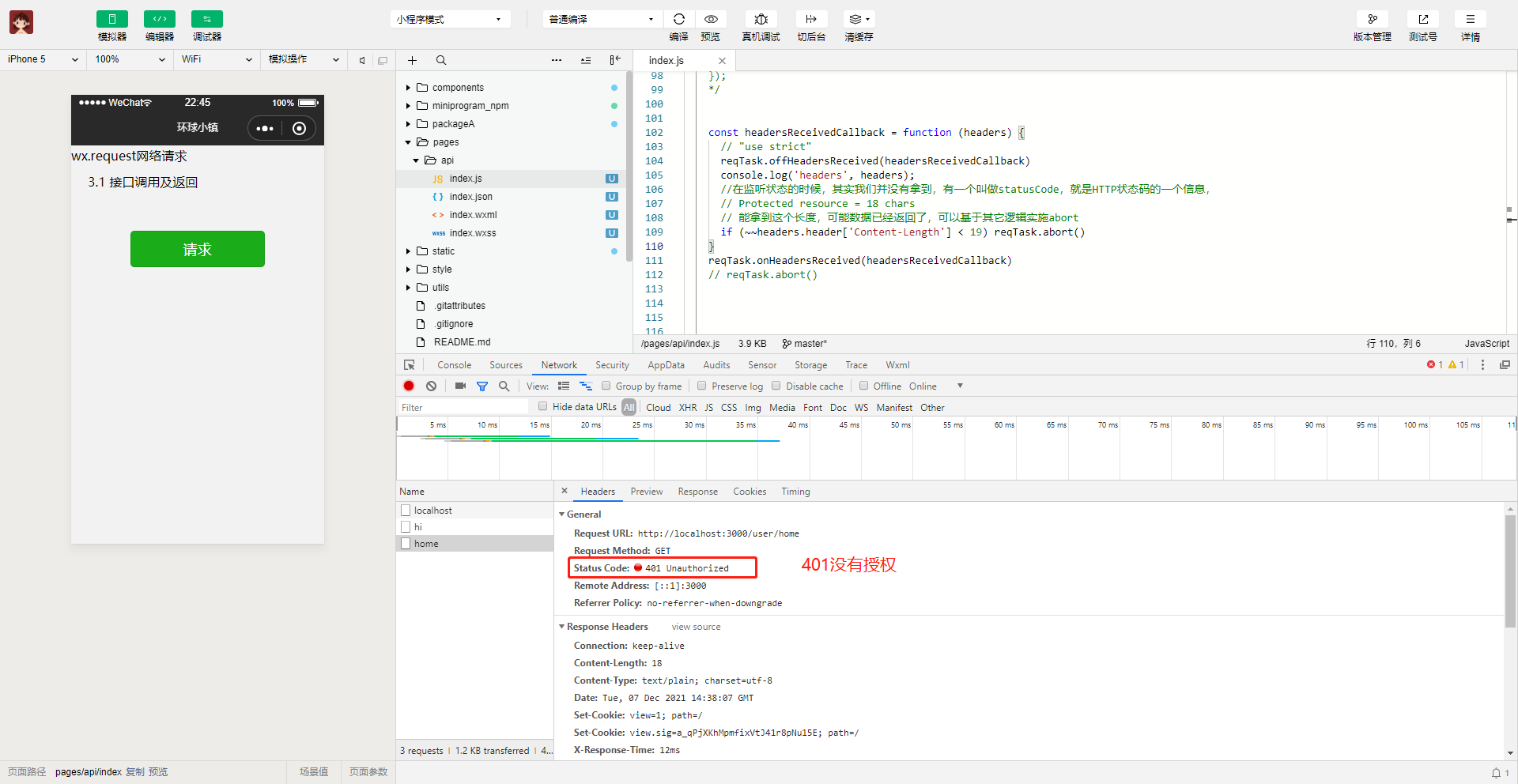The width and height of the screenshot is (1518, 784).
Task: Enable Preserve log checkbox
Action: click(x=701, y=386)
